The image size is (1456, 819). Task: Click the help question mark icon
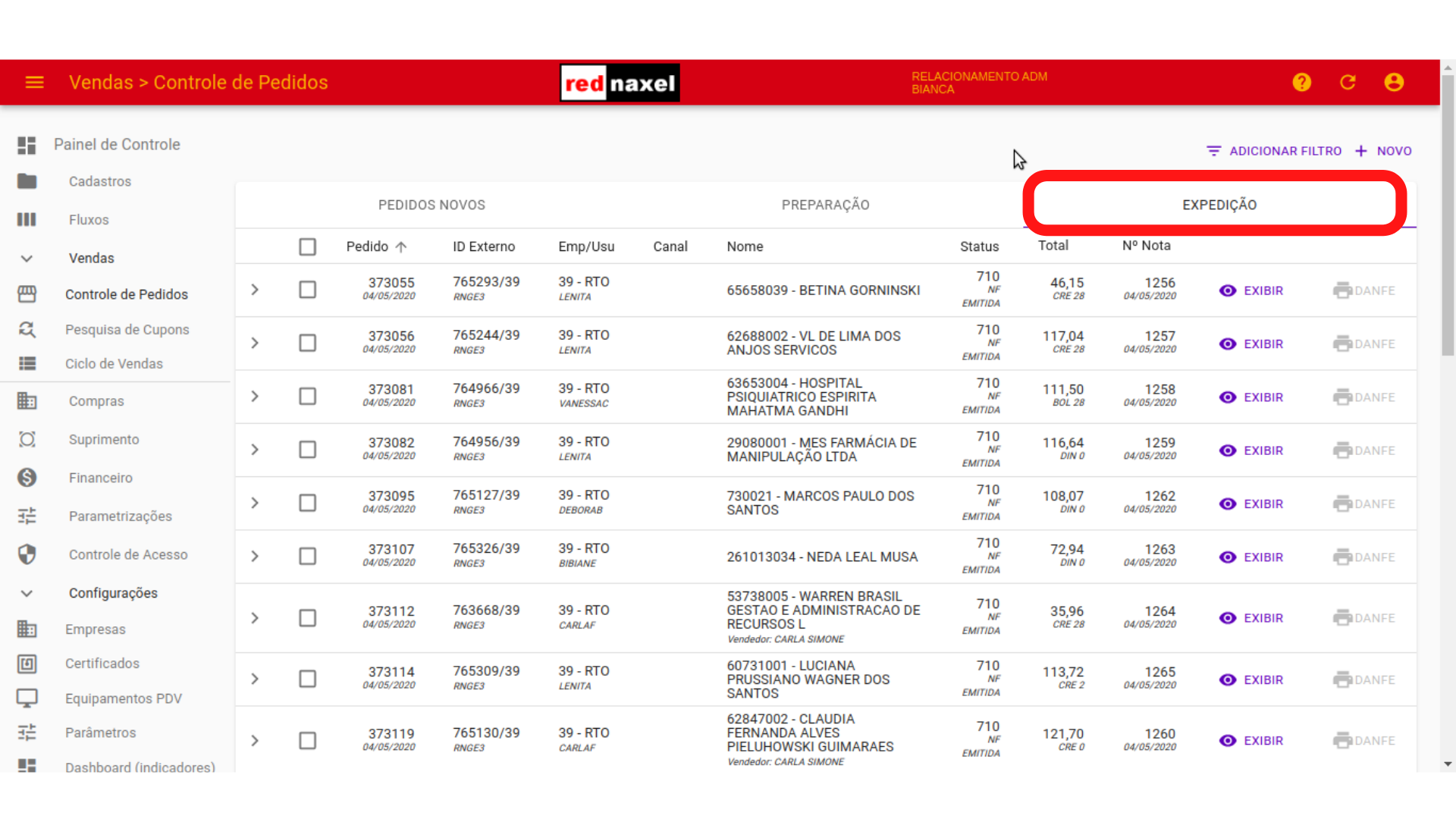tap(1301, 83)
